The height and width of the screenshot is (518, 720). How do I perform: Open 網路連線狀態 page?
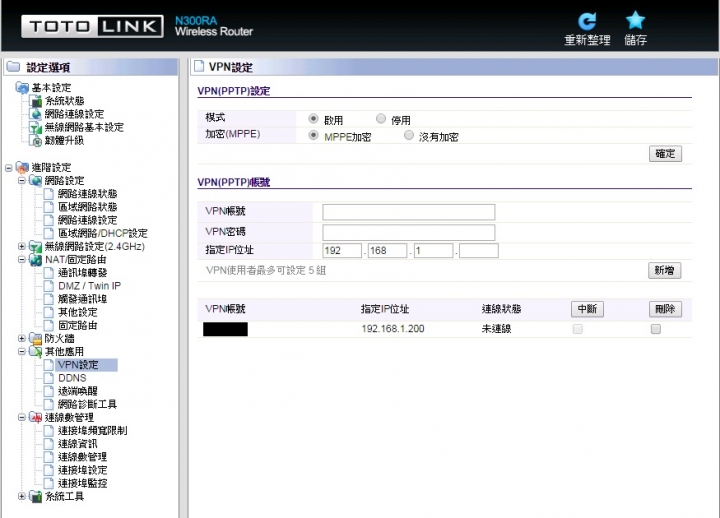87,194
